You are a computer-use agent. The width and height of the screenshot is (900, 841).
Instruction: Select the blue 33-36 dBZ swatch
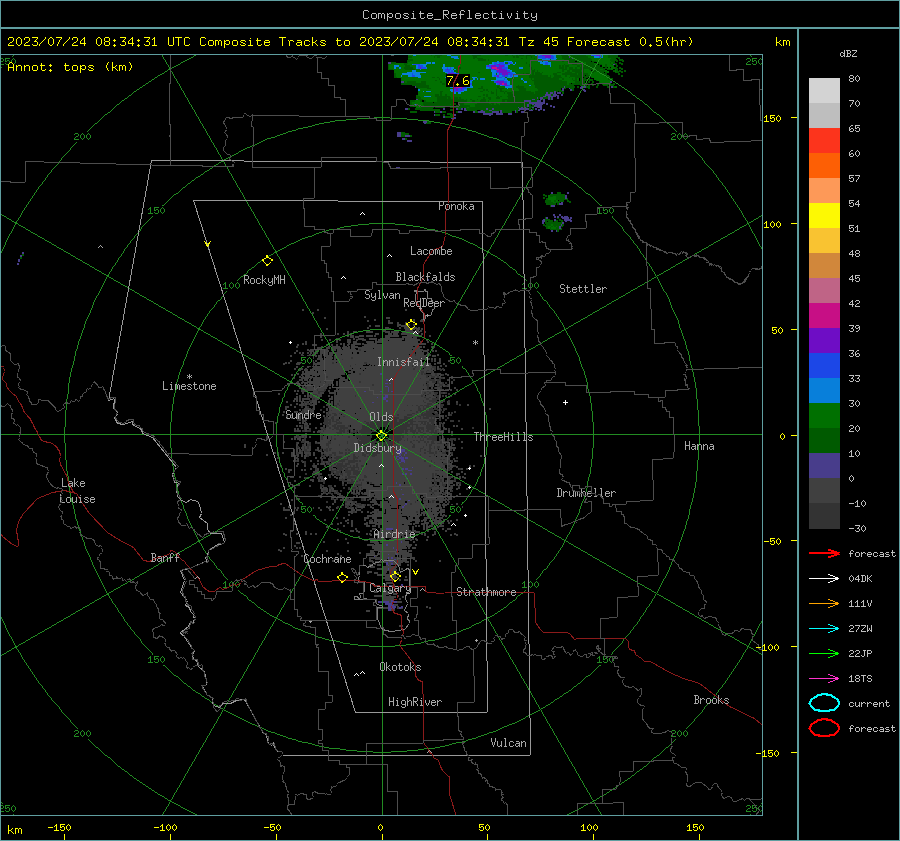pos(824,366)
